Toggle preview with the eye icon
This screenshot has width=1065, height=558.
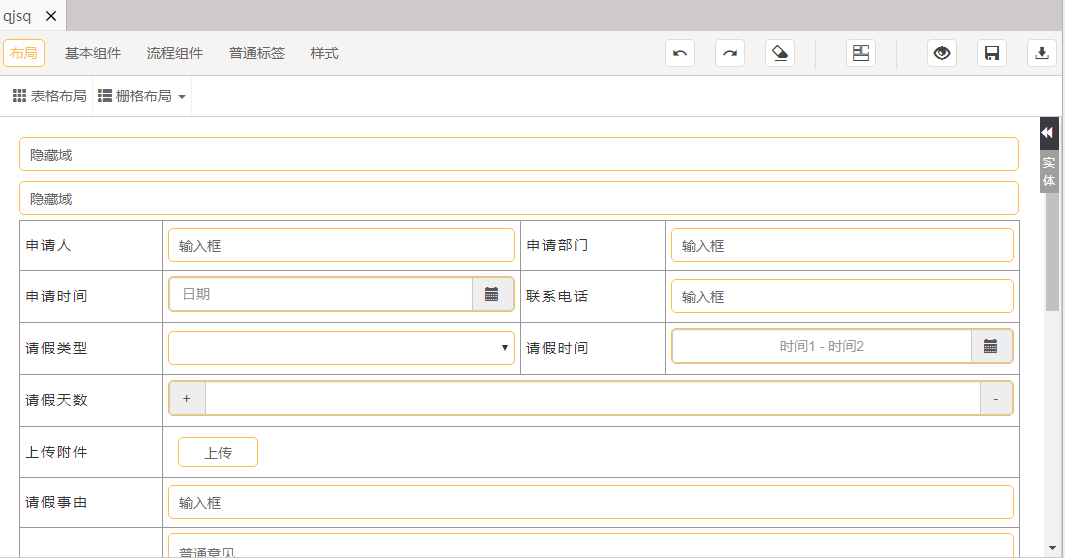pyautogui.click(x=941, y=53)
